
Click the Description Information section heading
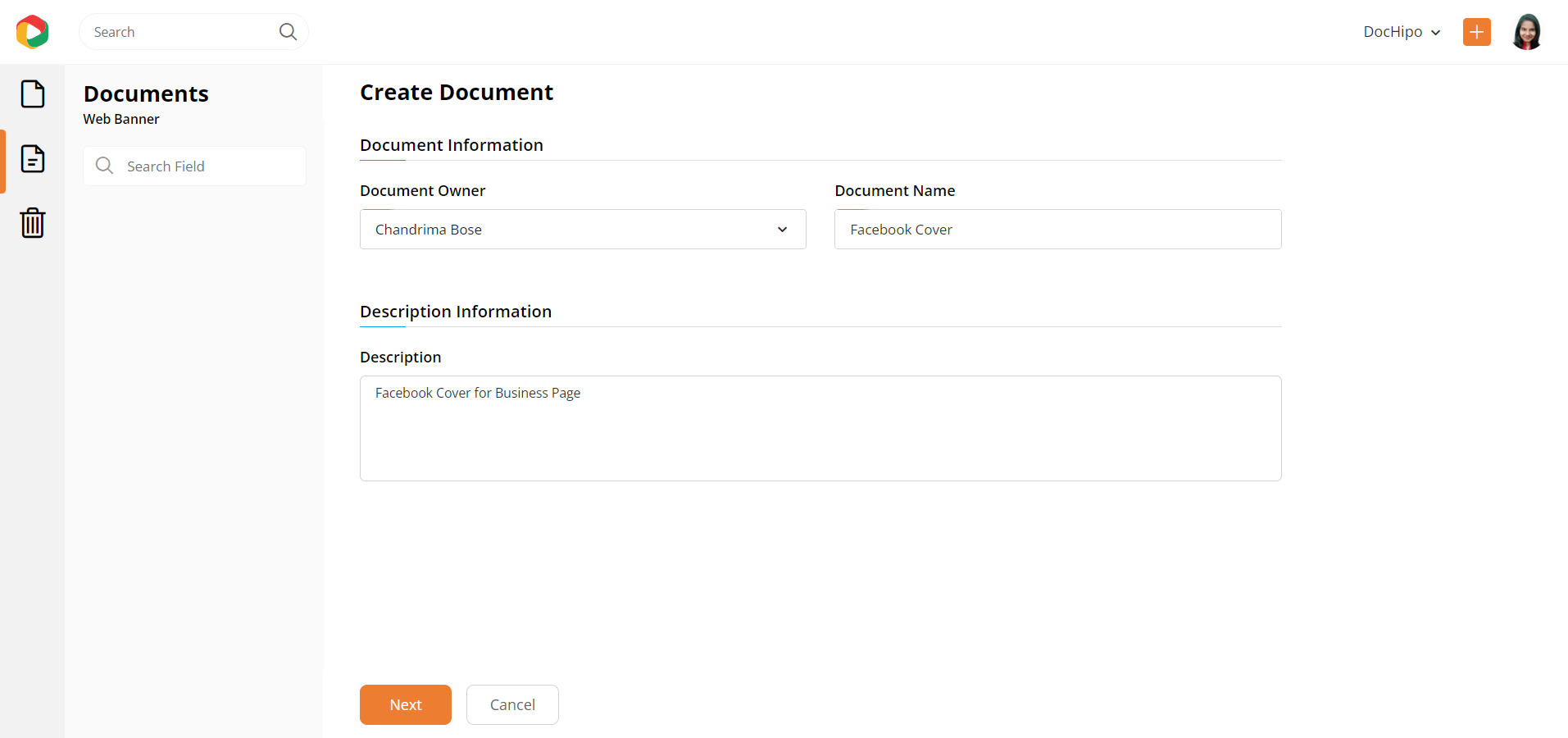point(456,312)
